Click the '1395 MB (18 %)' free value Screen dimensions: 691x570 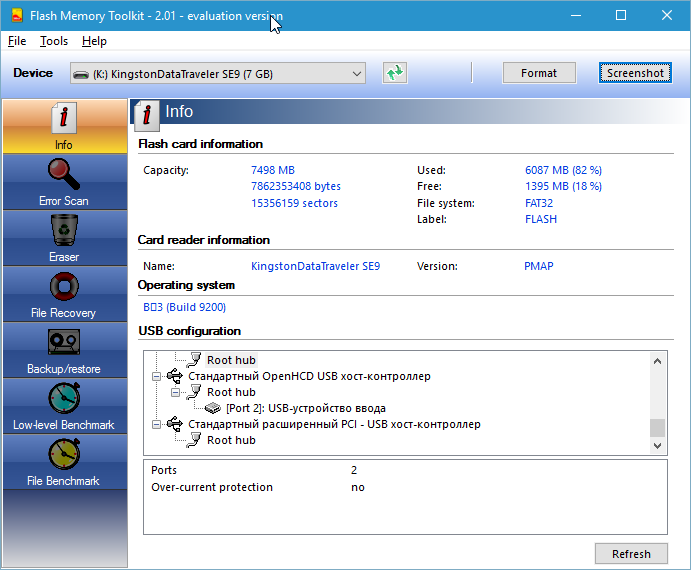pyautogui.click(x=563, y=186)
